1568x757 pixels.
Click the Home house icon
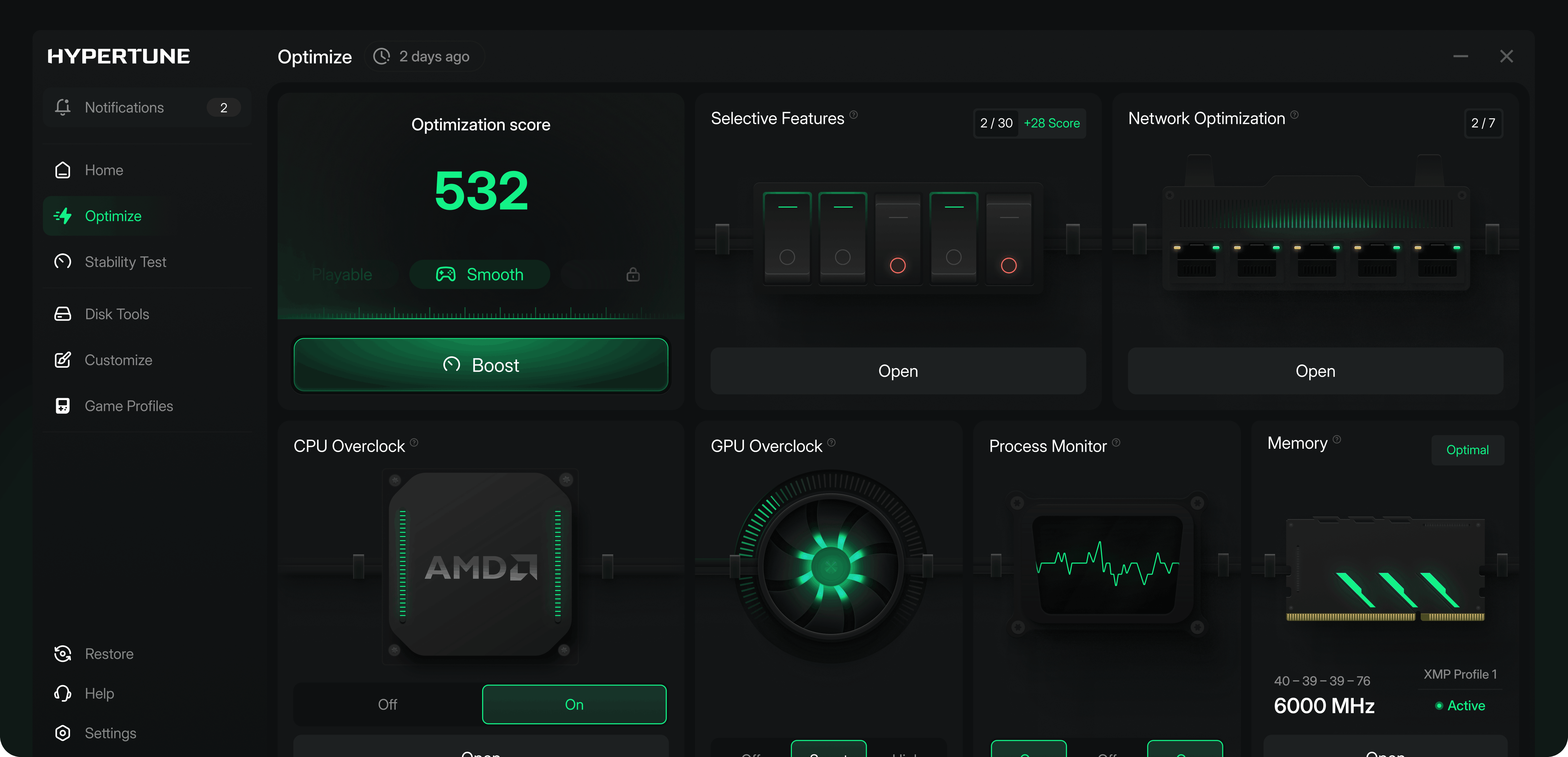coord(63,170)
